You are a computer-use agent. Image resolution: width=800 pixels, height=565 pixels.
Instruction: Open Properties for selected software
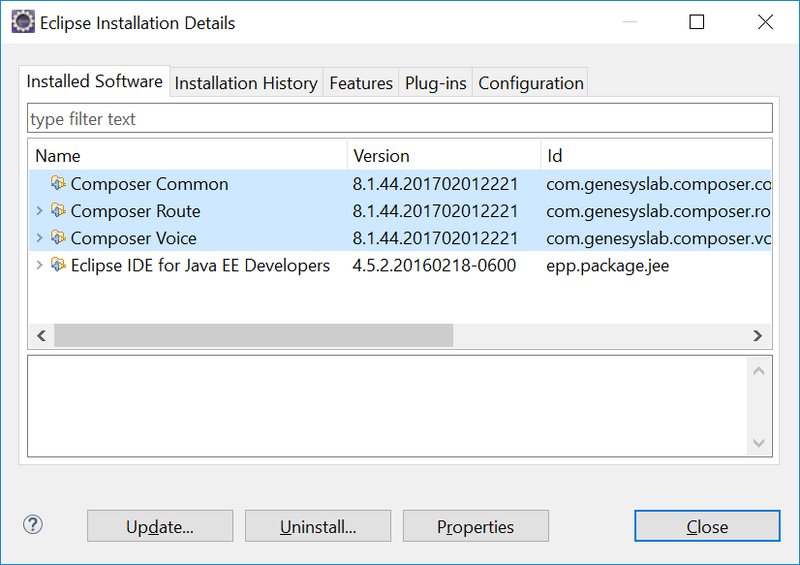(476, 526)
